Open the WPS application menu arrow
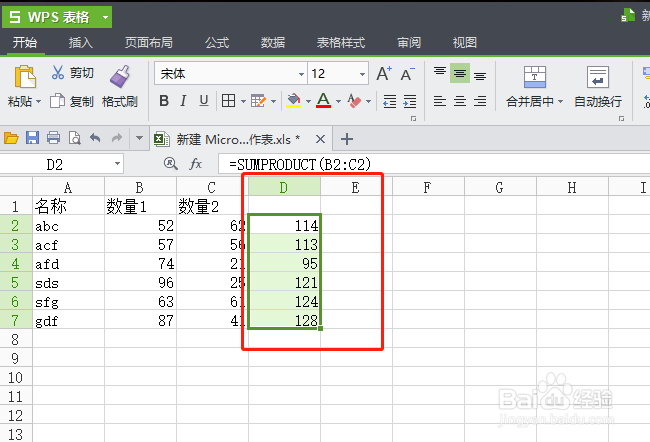This screenshot has height=442, width=650. click(x=105, y=17)
